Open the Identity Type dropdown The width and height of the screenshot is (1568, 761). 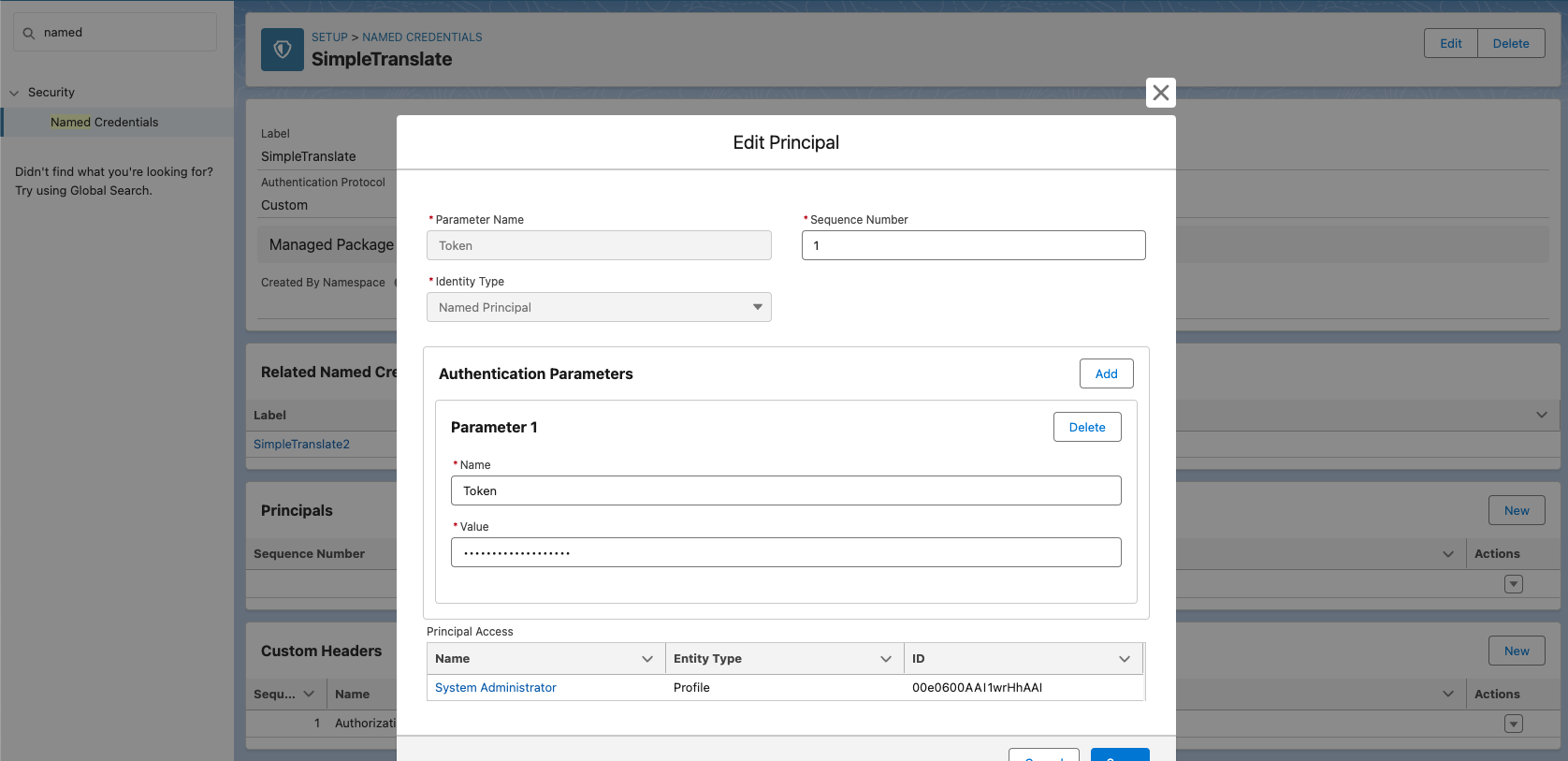[x=599, y=307]
